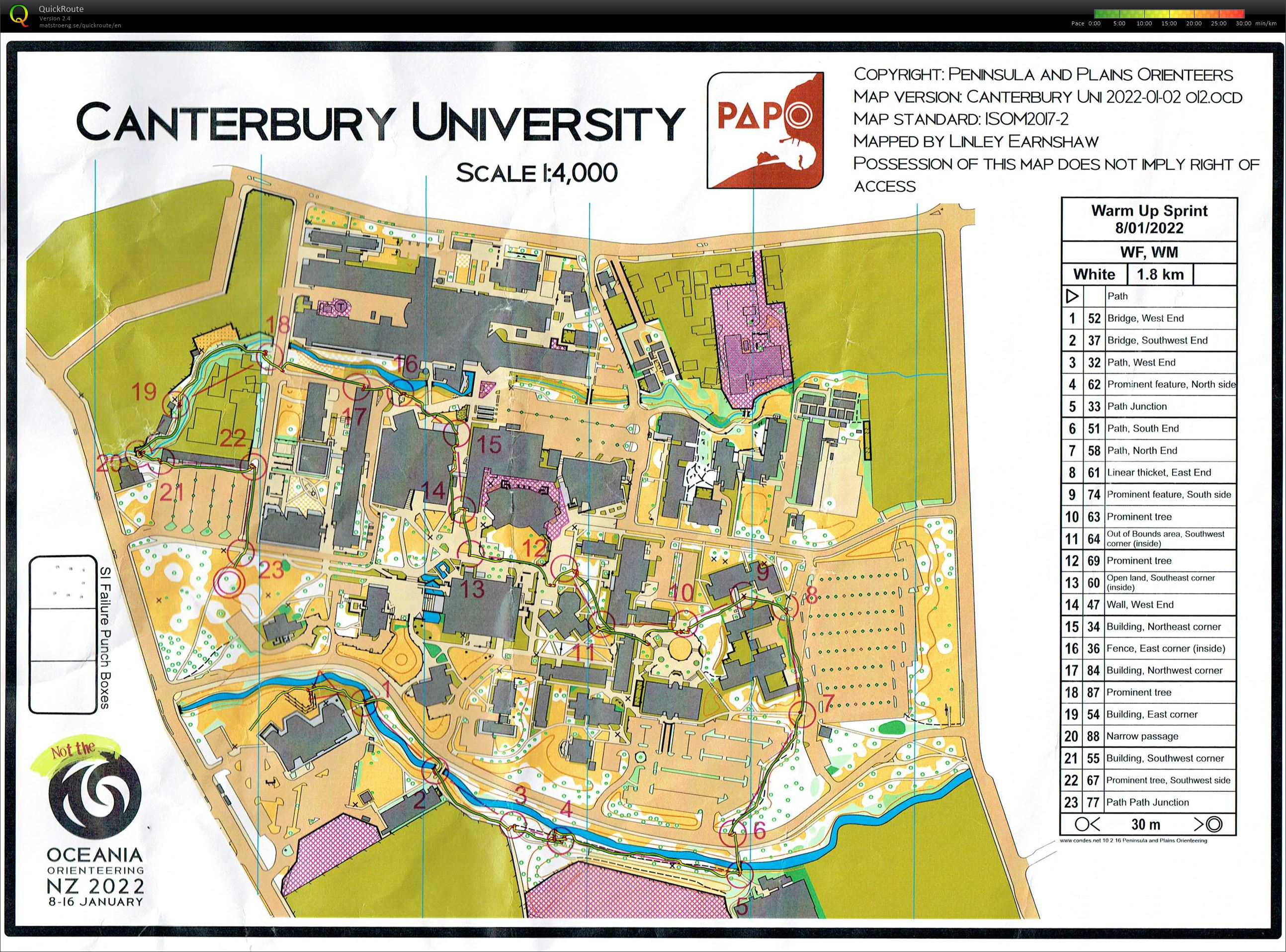The width and height of the screenshot is (1286, 952).
Task: Click the 'Copyright: Peninsula and Plains Orienteers' line
Action: 1043,75
